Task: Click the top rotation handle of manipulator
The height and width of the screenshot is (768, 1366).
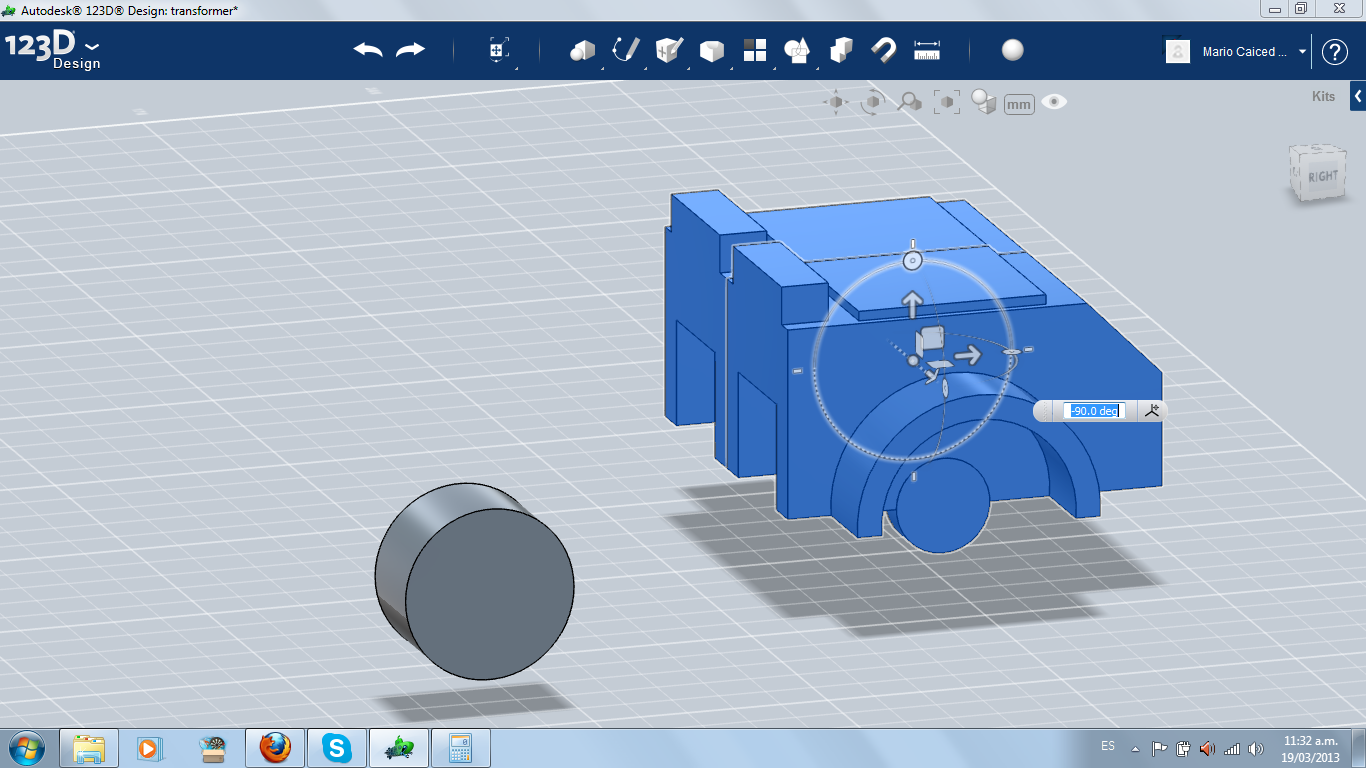Action: tap(912, 261)
